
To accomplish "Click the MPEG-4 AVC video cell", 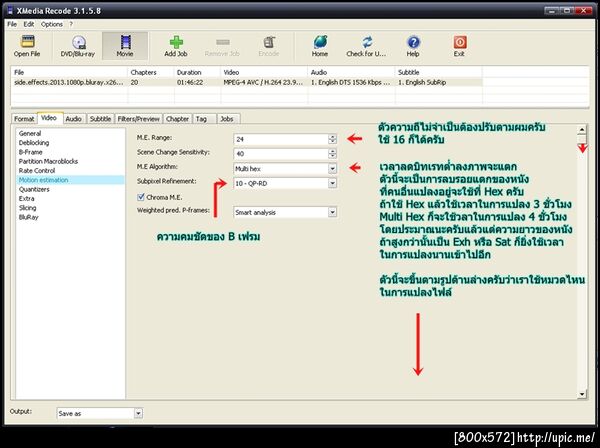I will click(263, 82).
